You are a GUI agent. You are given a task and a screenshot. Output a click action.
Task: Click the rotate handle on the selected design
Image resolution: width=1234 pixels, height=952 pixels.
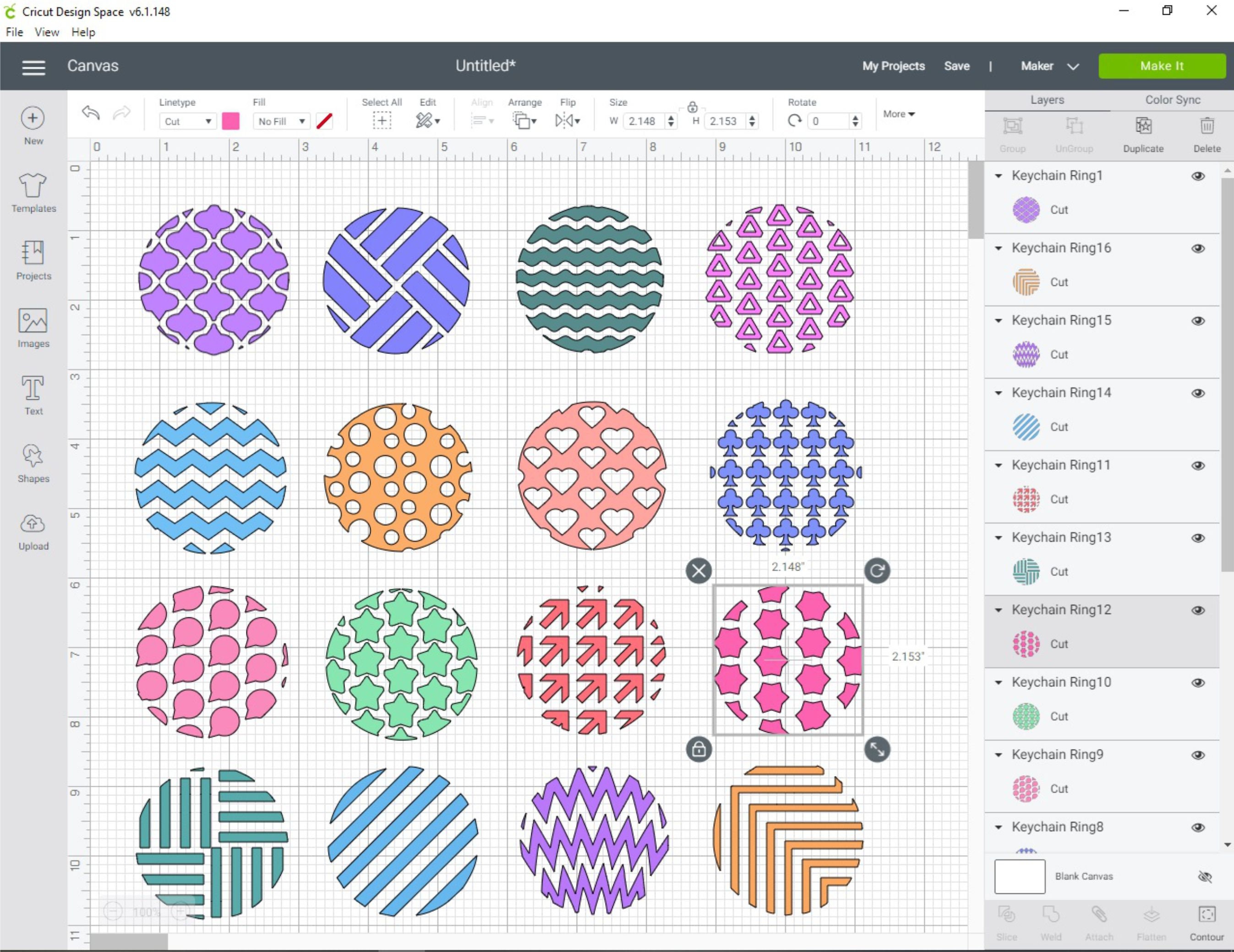877,571
